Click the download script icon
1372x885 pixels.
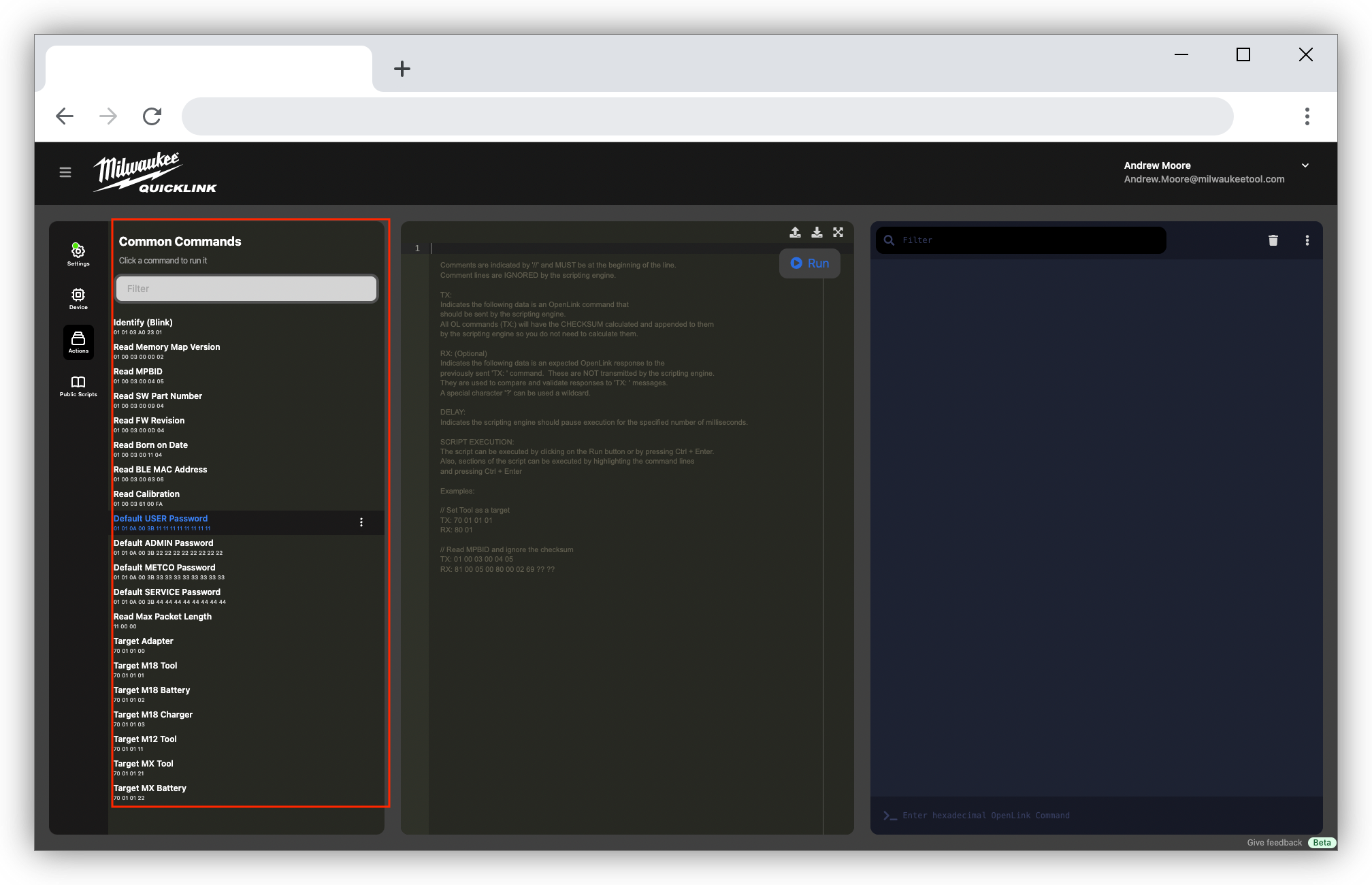[x=817, y=232]
